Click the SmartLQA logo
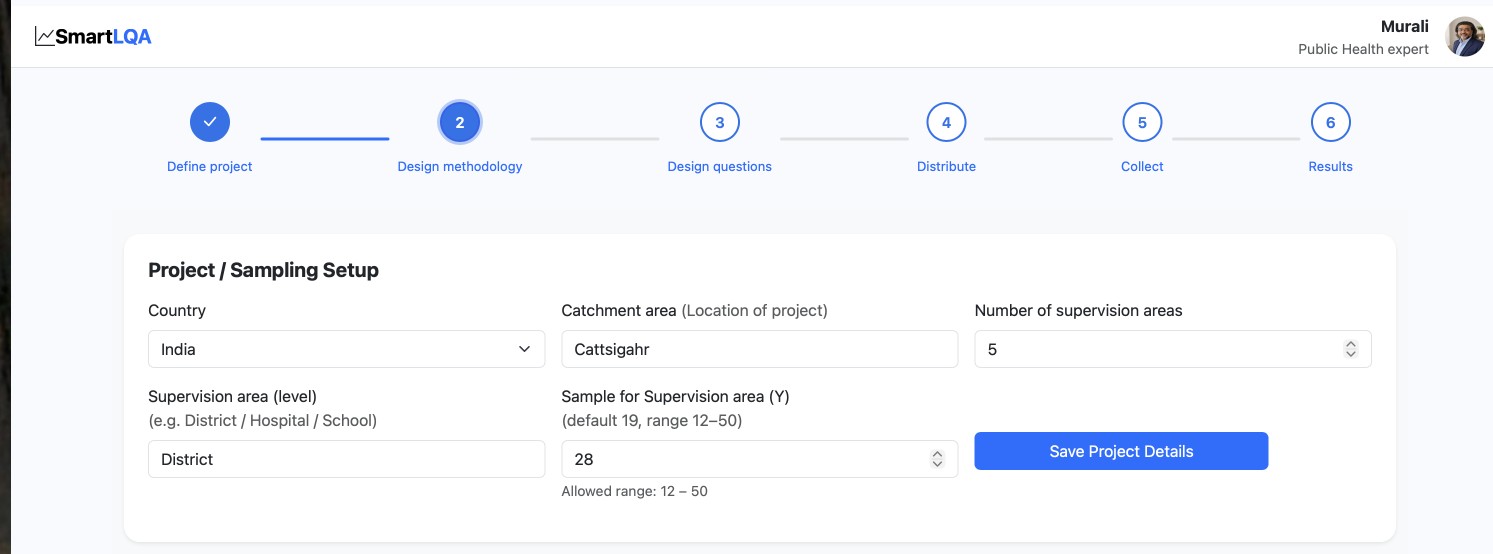Viewport: 1493px width, 554px height. 93,37
